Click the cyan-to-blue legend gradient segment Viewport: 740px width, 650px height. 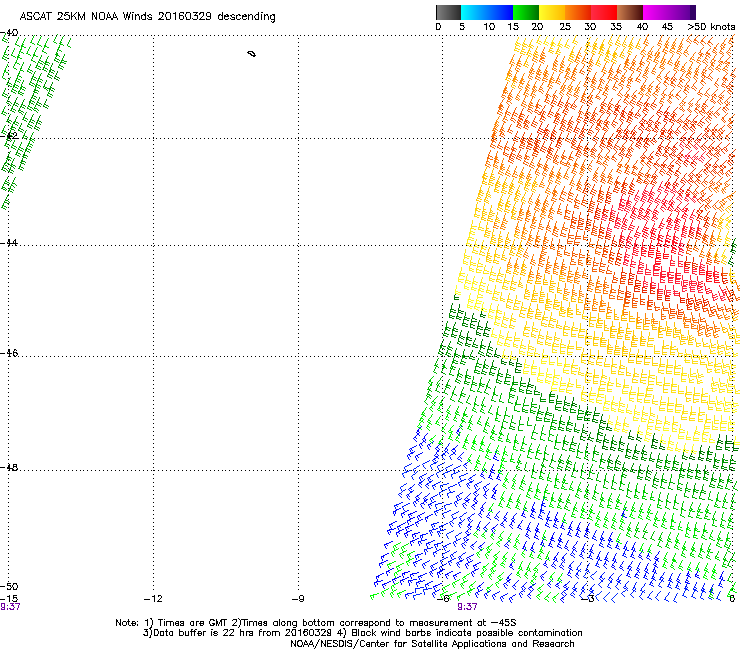pyautogui.click(x=487, y=12)
